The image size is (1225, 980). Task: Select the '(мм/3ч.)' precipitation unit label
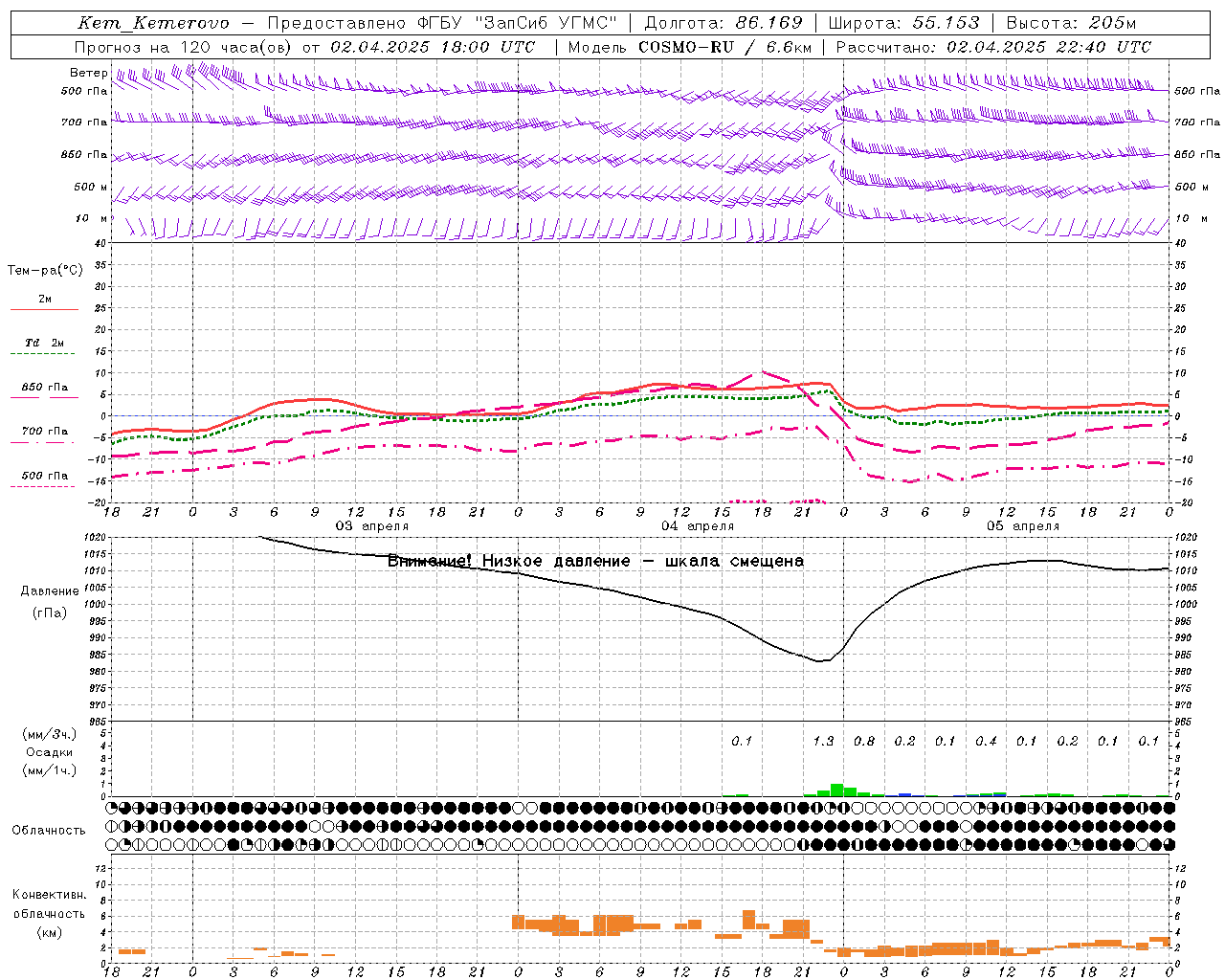tap(50, 734)
